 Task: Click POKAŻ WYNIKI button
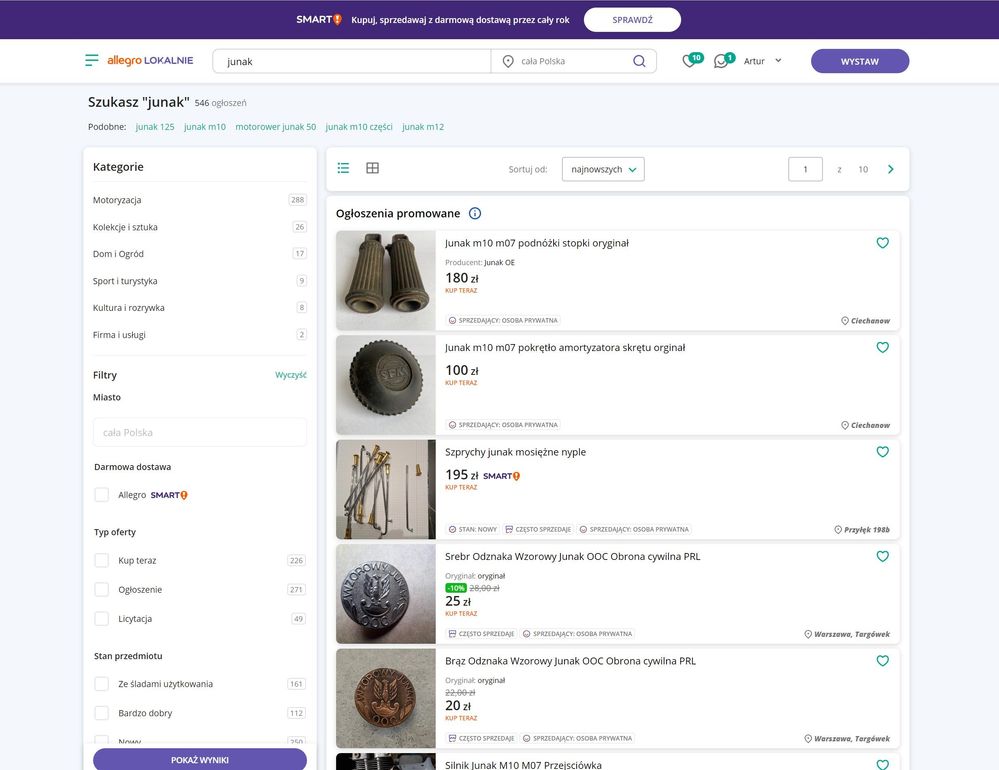point(199,759)
